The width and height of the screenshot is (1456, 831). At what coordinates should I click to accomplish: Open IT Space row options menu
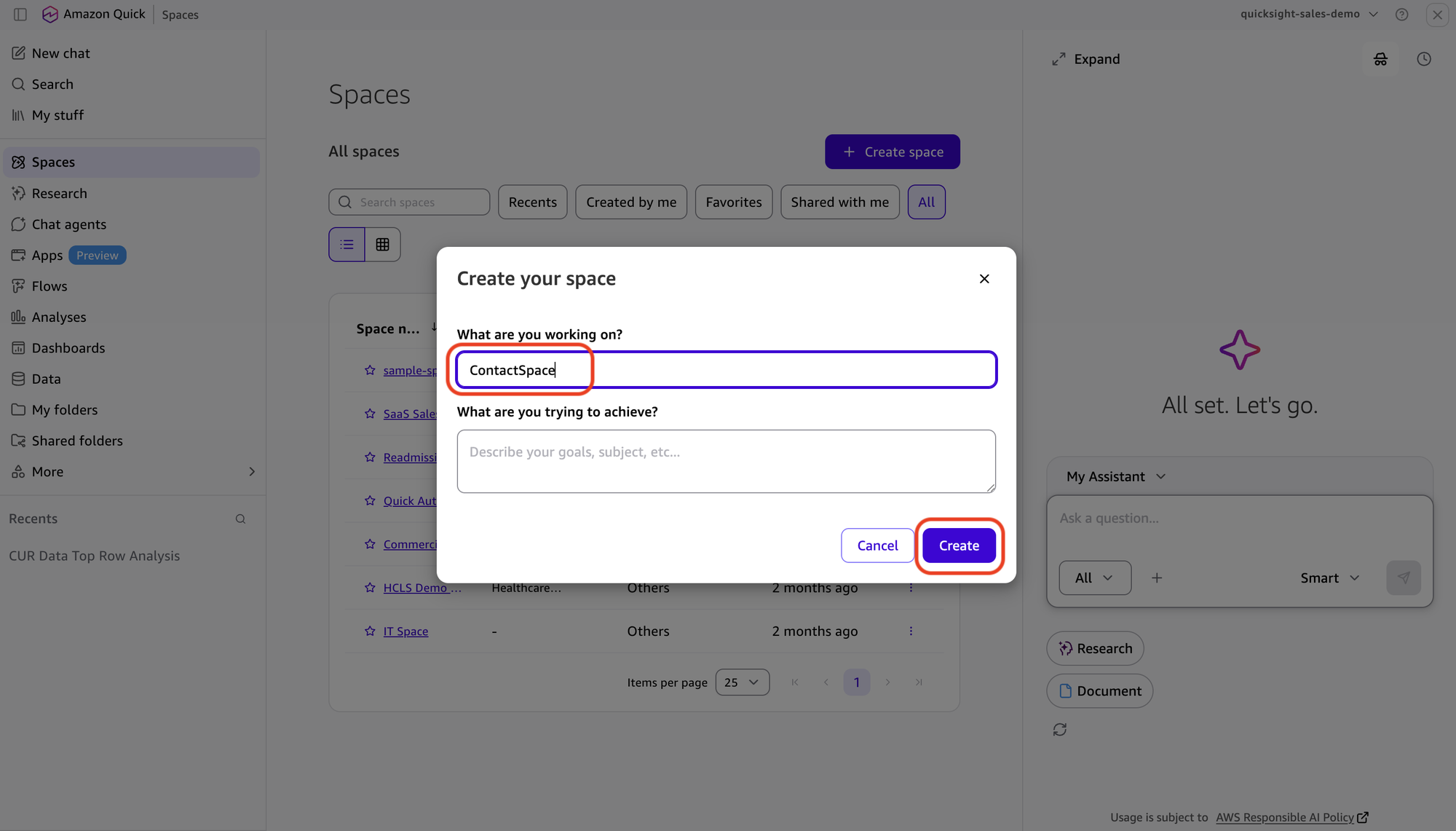(x=911, y=631)
